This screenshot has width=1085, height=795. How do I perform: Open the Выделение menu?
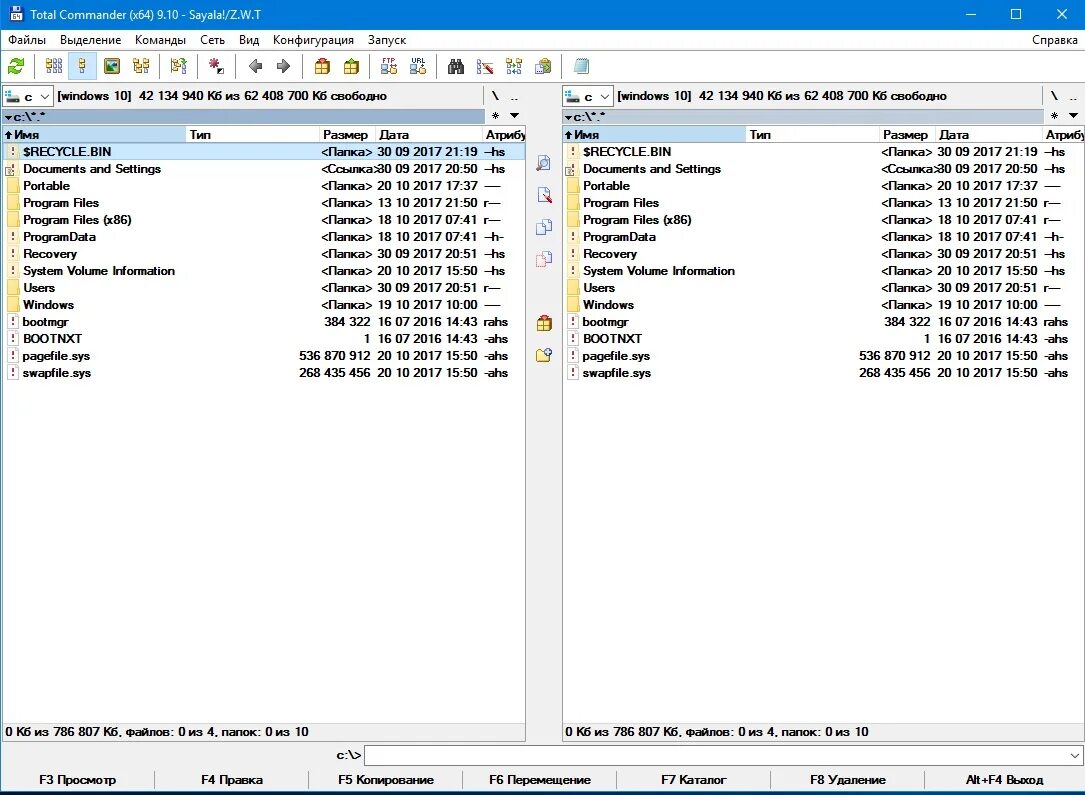pos(91,40)
